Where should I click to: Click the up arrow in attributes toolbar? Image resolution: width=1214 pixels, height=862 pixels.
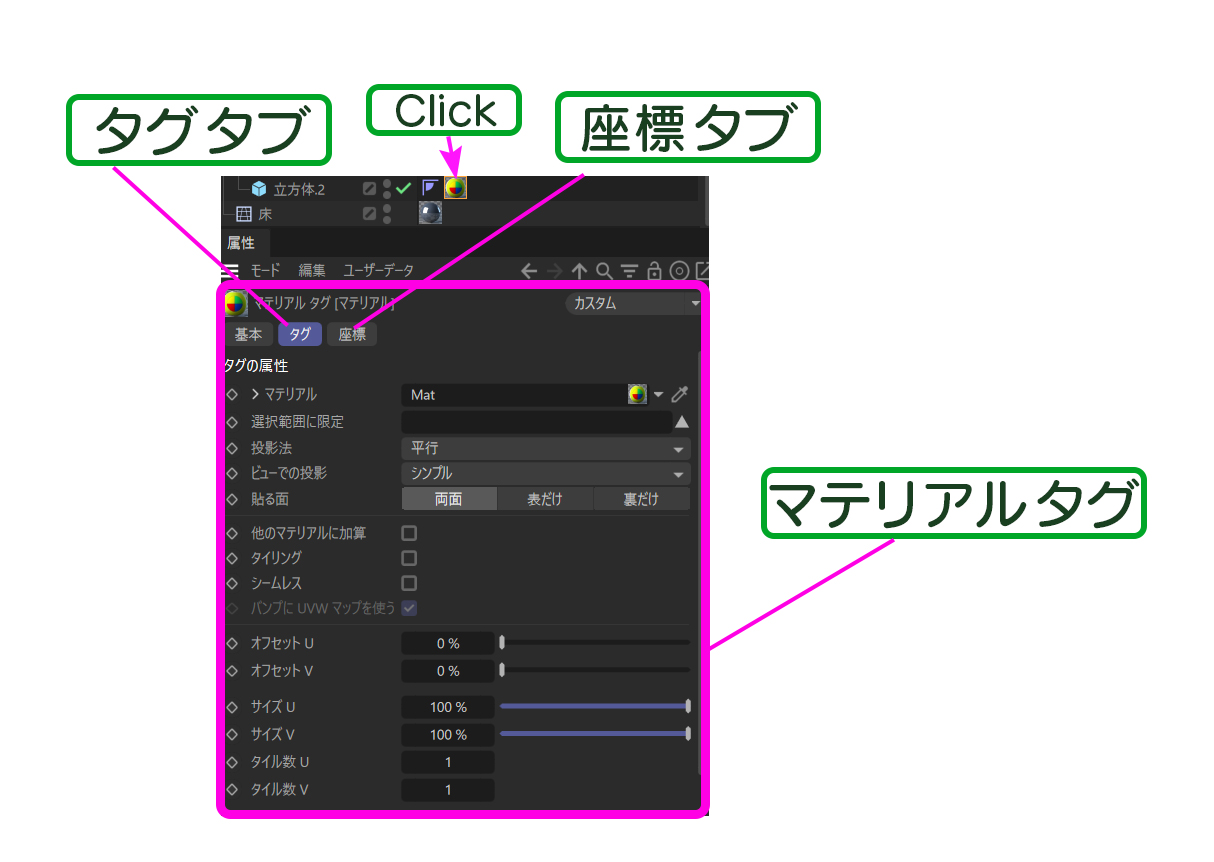tap(579, 271)
